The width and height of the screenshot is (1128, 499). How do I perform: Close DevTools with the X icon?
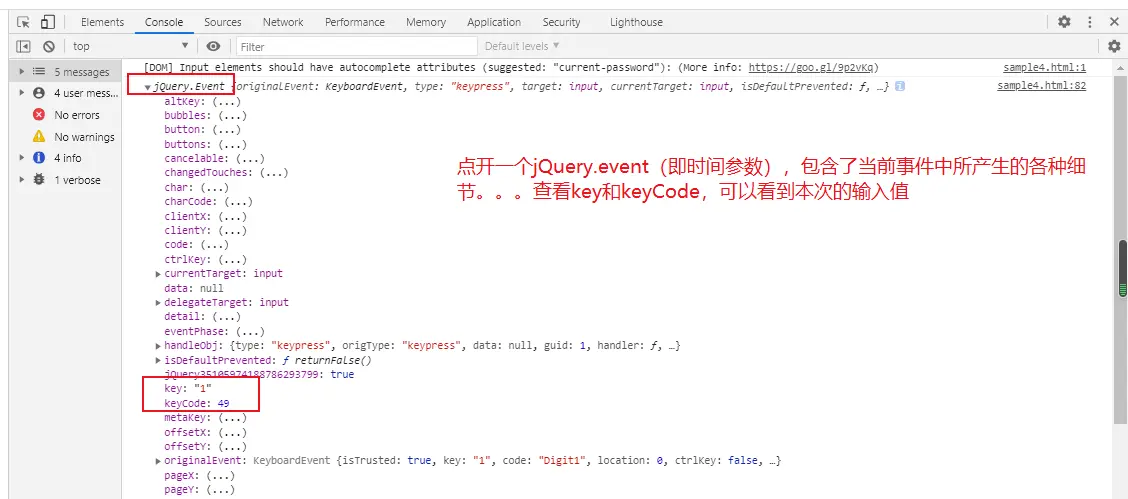coord(1114,22)
